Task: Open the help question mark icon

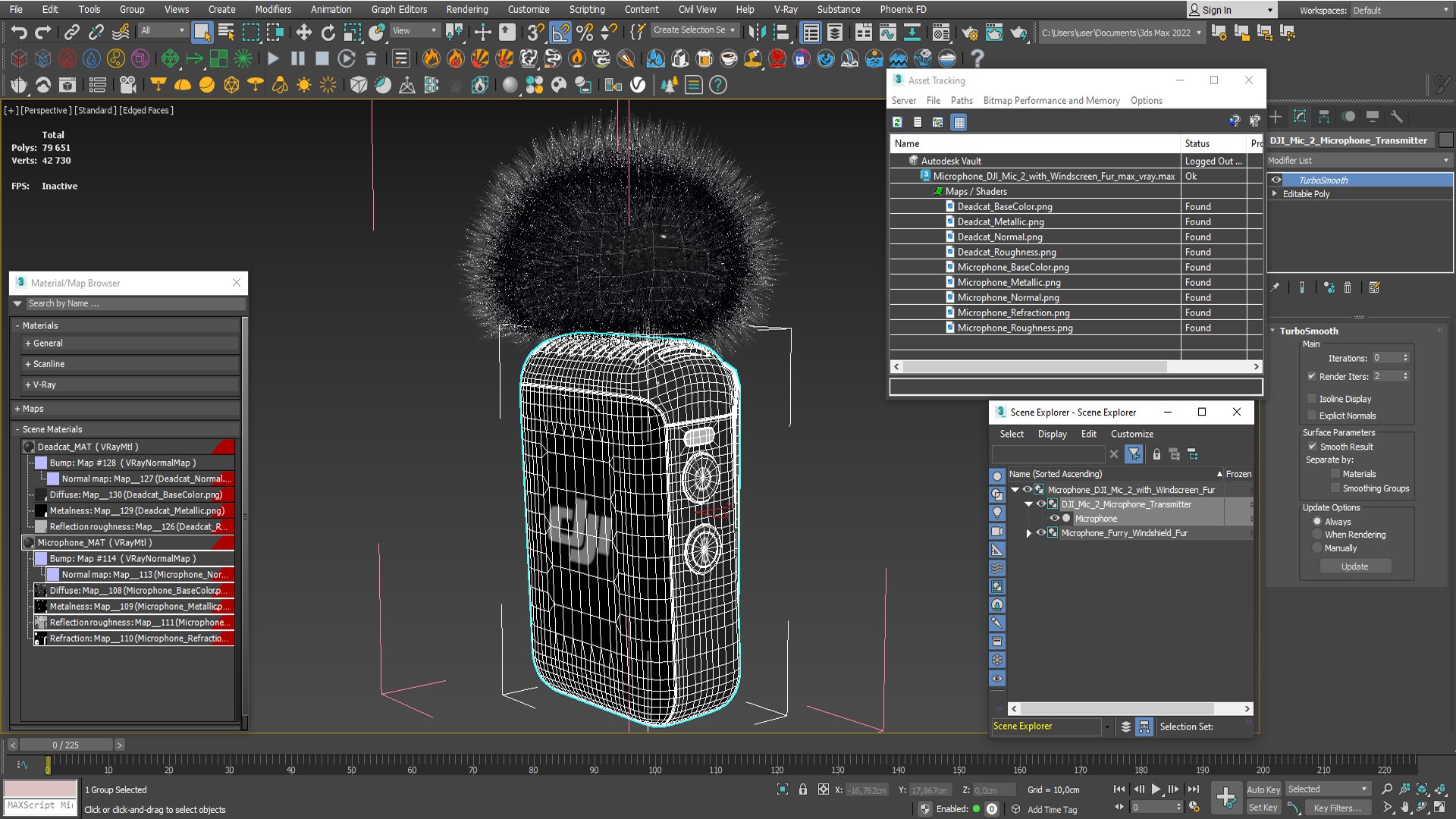Action: (x=977, y=58)
